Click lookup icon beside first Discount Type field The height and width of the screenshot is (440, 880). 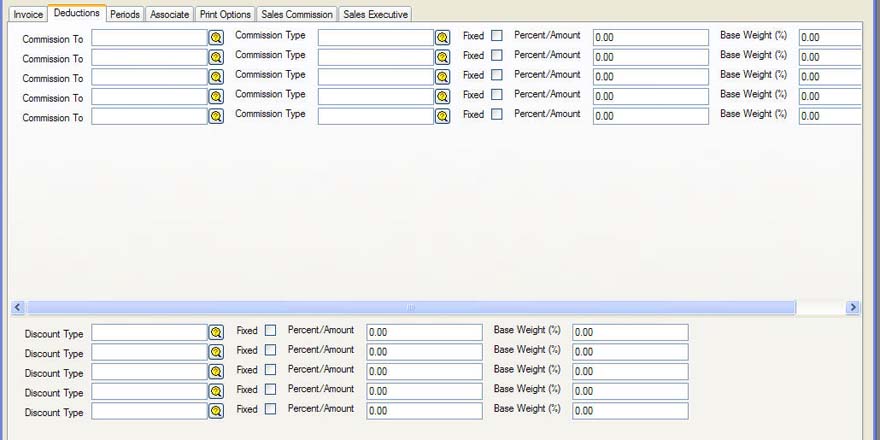tap(216, 332)
